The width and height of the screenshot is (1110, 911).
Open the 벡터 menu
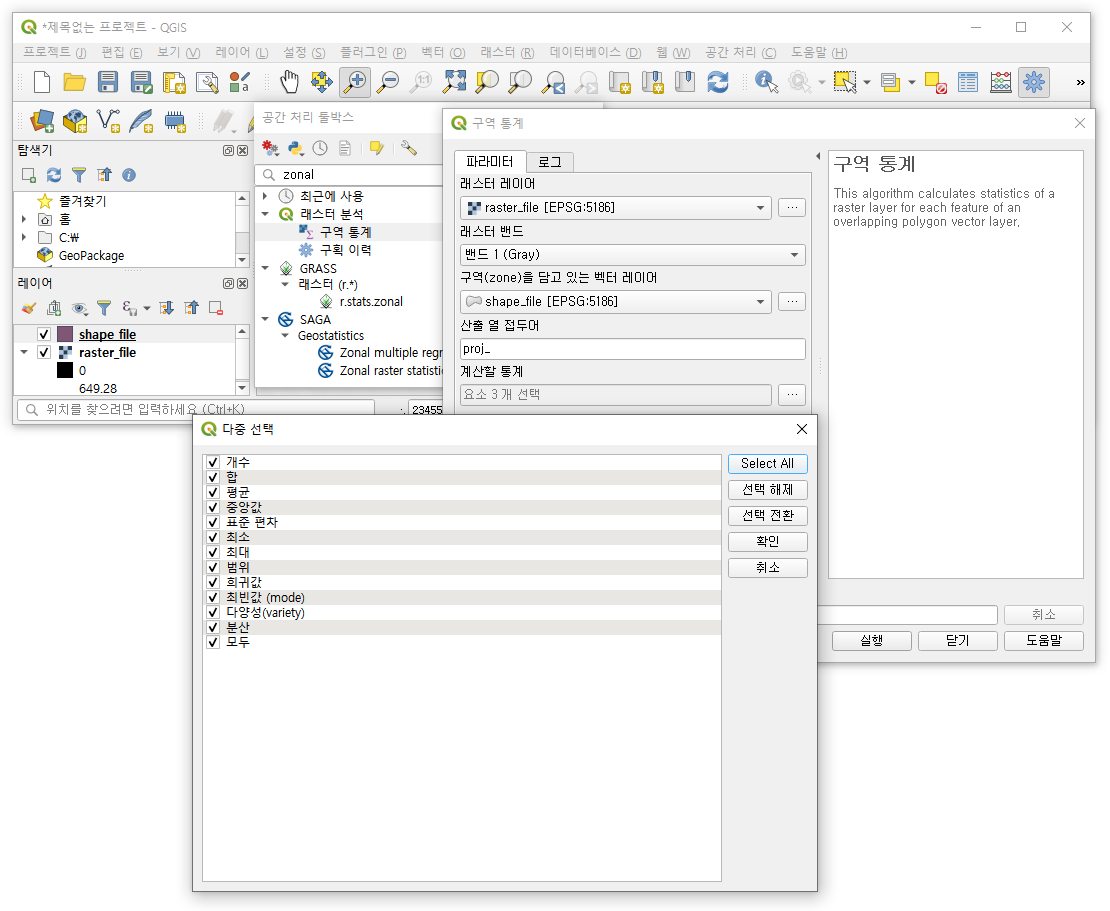[x=443, y=52]
